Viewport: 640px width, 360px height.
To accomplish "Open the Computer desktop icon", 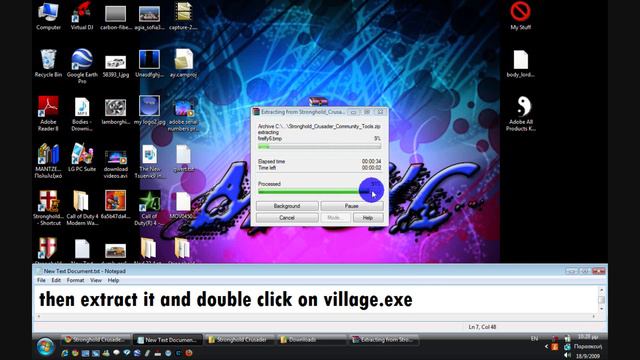I will (x=48, y=16).
